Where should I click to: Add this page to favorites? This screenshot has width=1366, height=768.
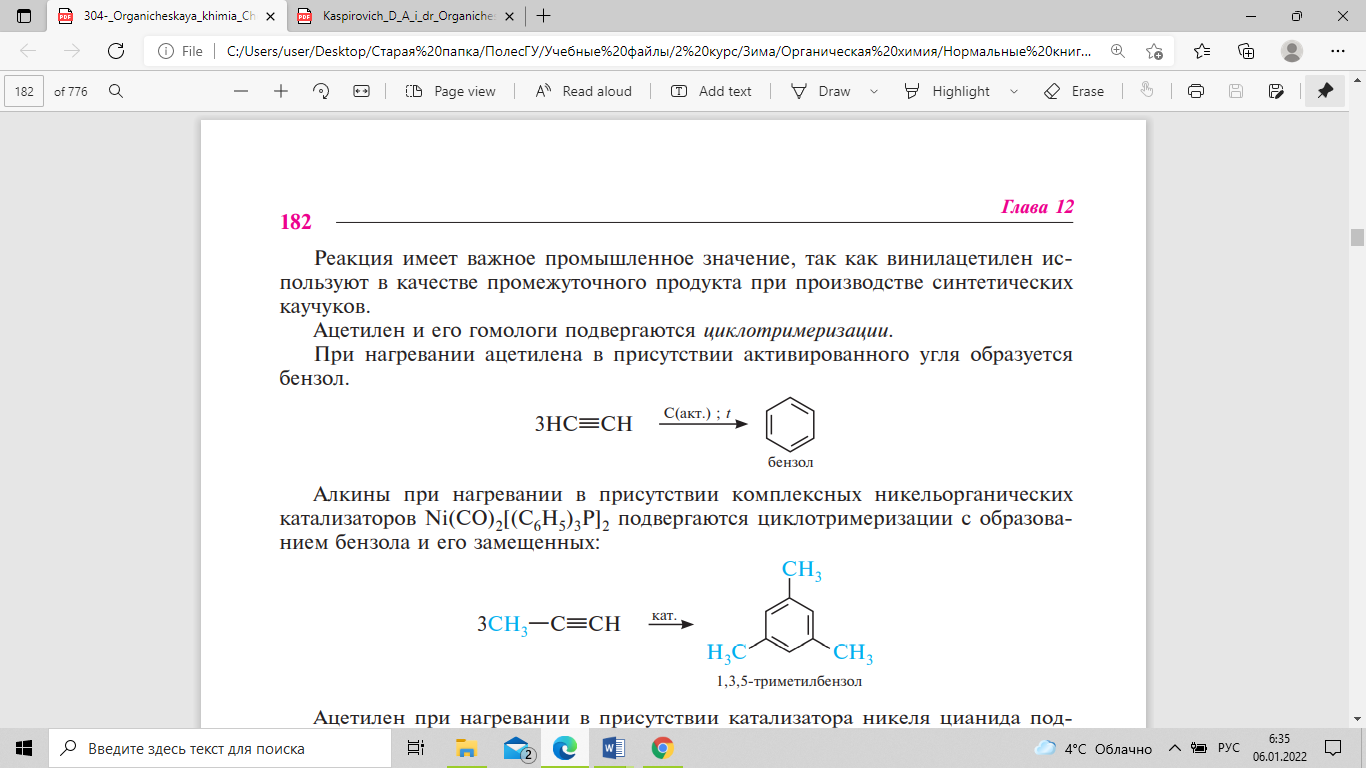click(1154, 51)
